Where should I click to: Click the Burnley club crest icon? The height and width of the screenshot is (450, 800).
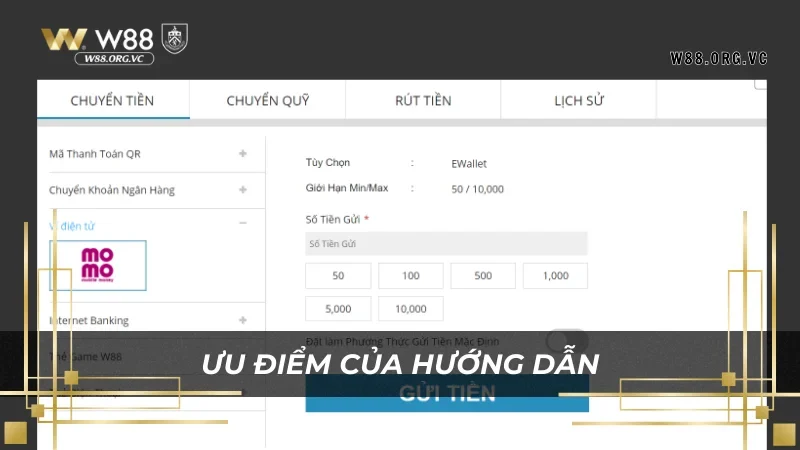(x=175, y=39)
